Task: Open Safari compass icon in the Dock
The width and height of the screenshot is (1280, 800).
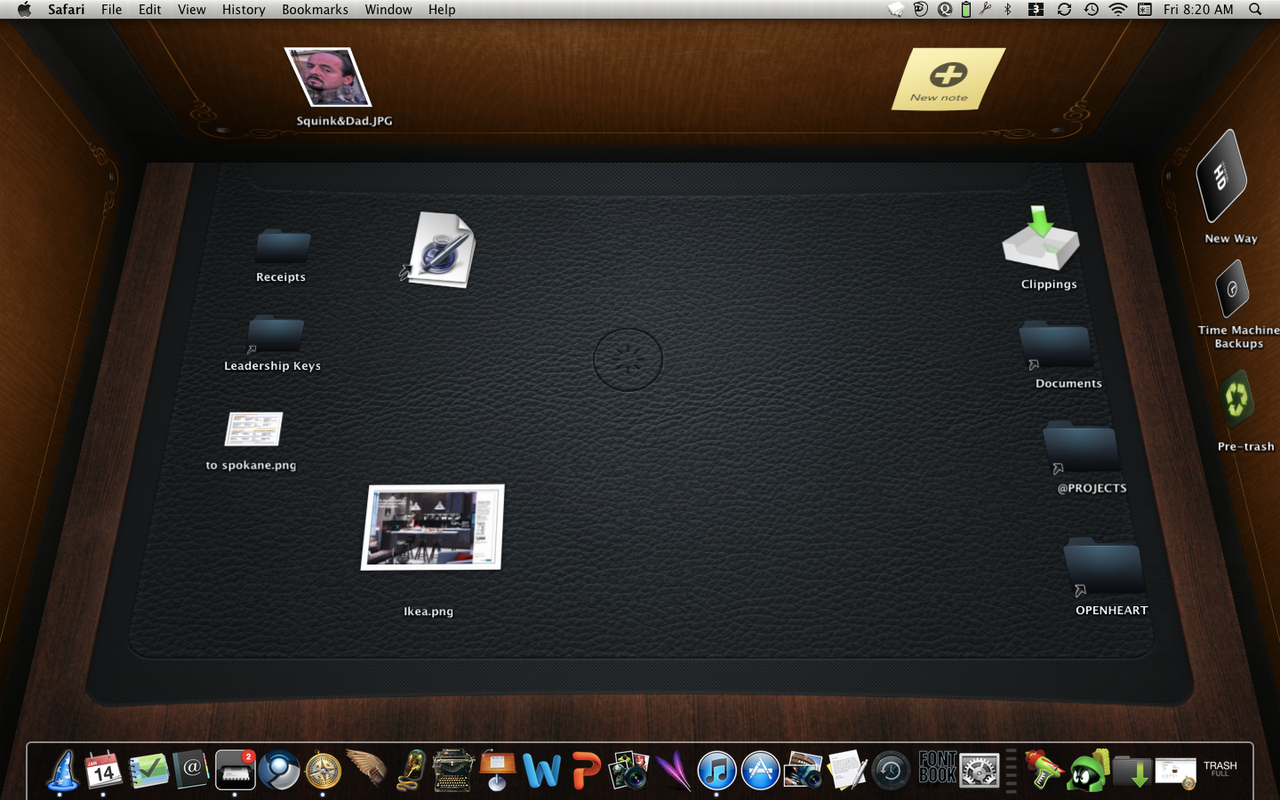Action: click(x=323, y=770)
